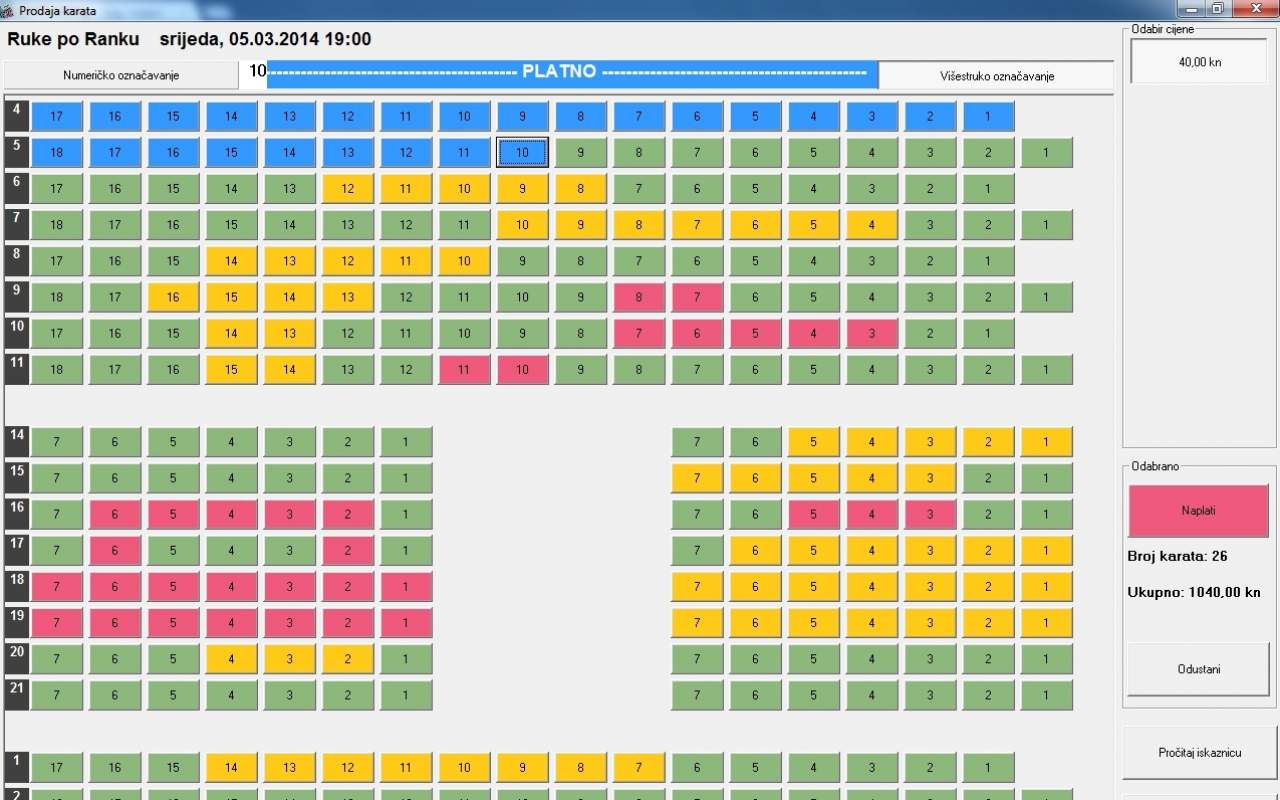This screenshot has width=1280, height=800.
Task: Select red seat 1 in row 19
Action: point(405,623)
